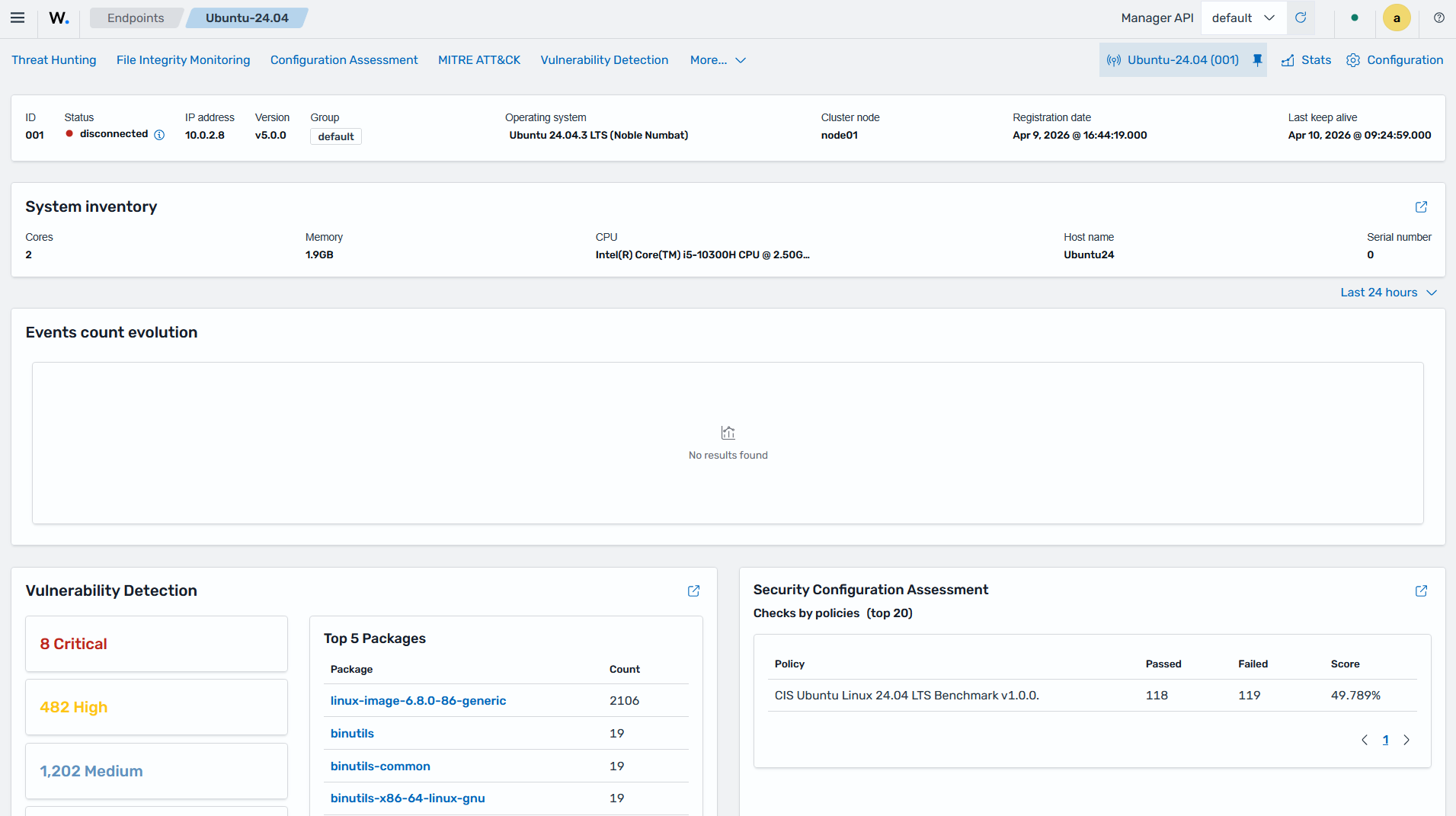The width and height of the screenshot is (1456, 816).
Task: Click the disconnected status text
Action: pos(114,134)
